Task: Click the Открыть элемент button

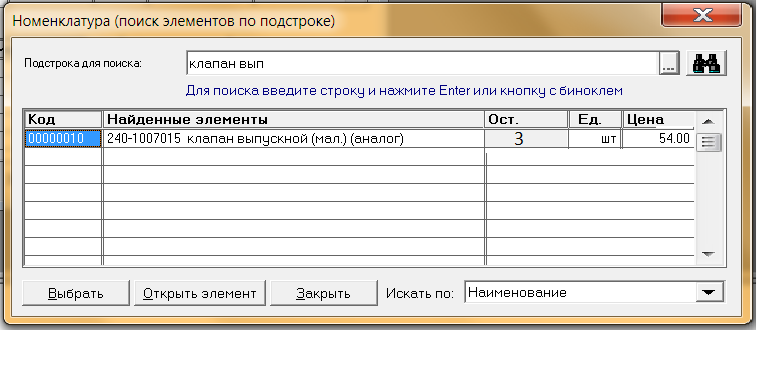Action: pos(200,293)
